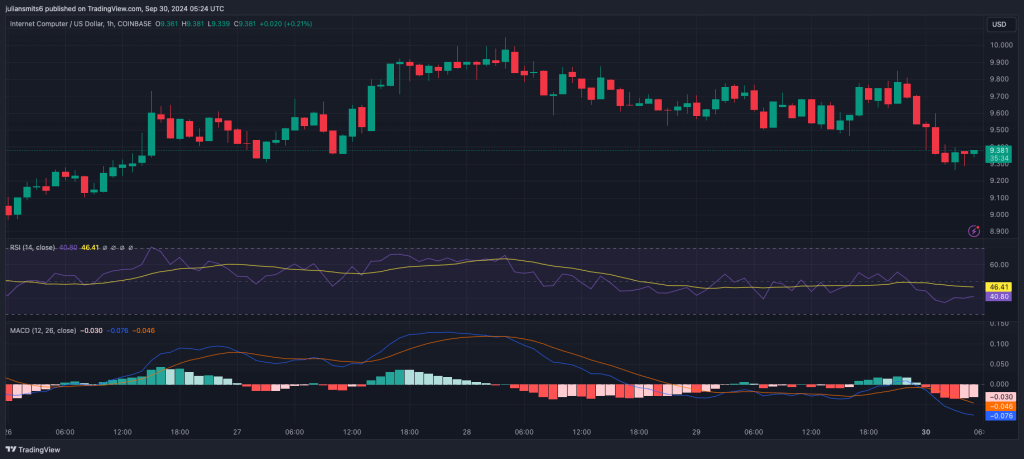Click the +0.020 (+0.21%) change value
This screenshot has height=459, width=1024.
tap(285, 24)
